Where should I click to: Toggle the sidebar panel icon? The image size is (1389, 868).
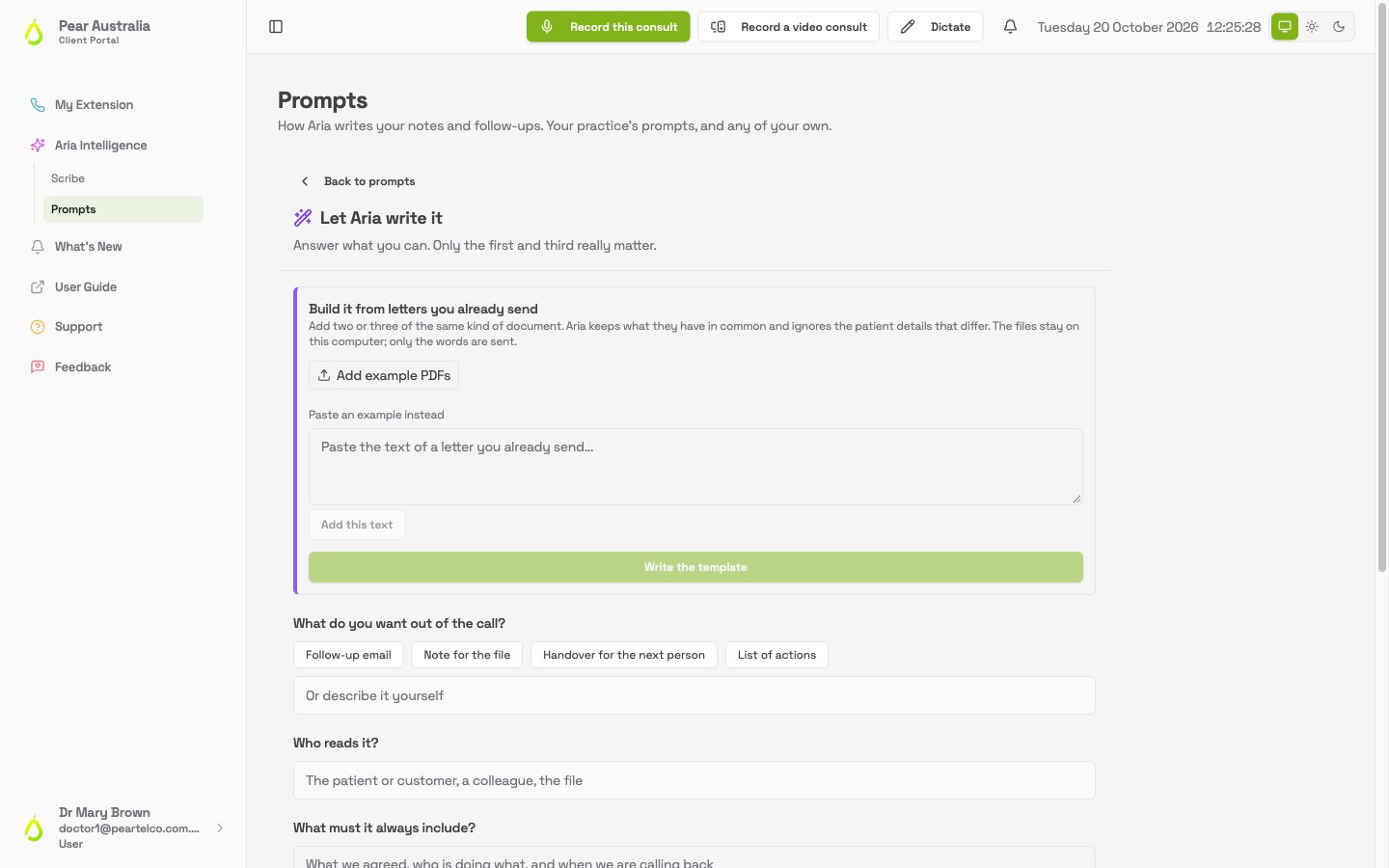pos(276,27)
